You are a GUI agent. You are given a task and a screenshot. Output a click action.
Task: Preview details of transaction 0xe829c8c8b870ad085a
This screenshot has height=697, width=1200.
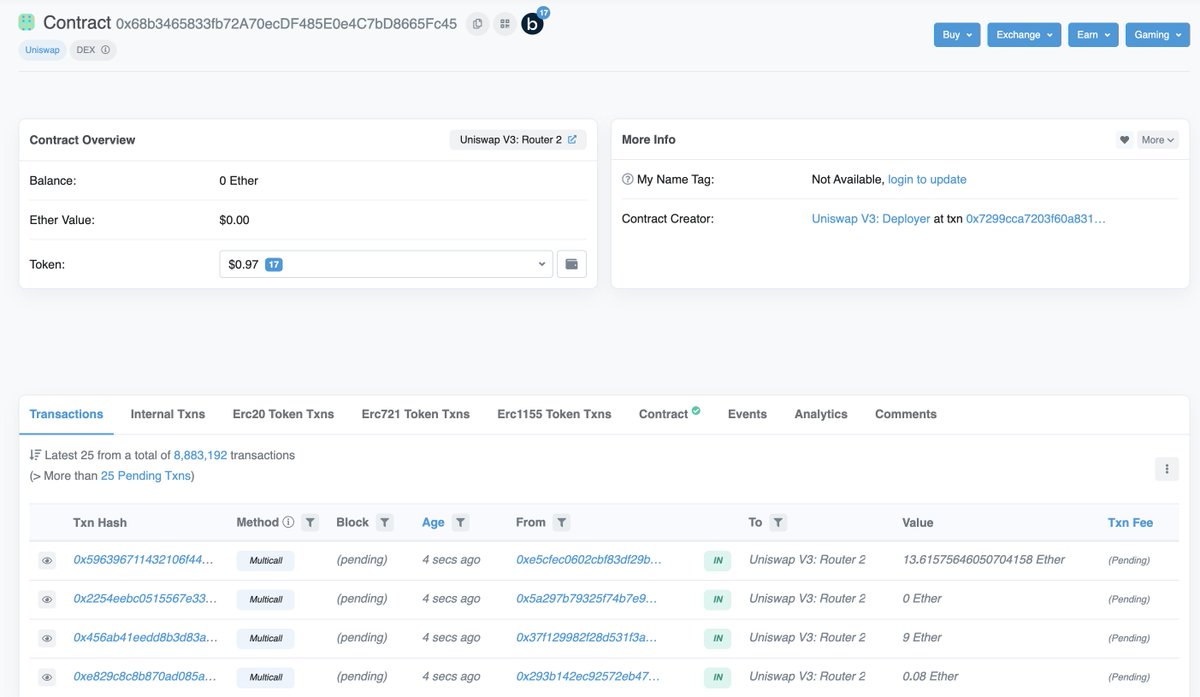click(47, 678)
